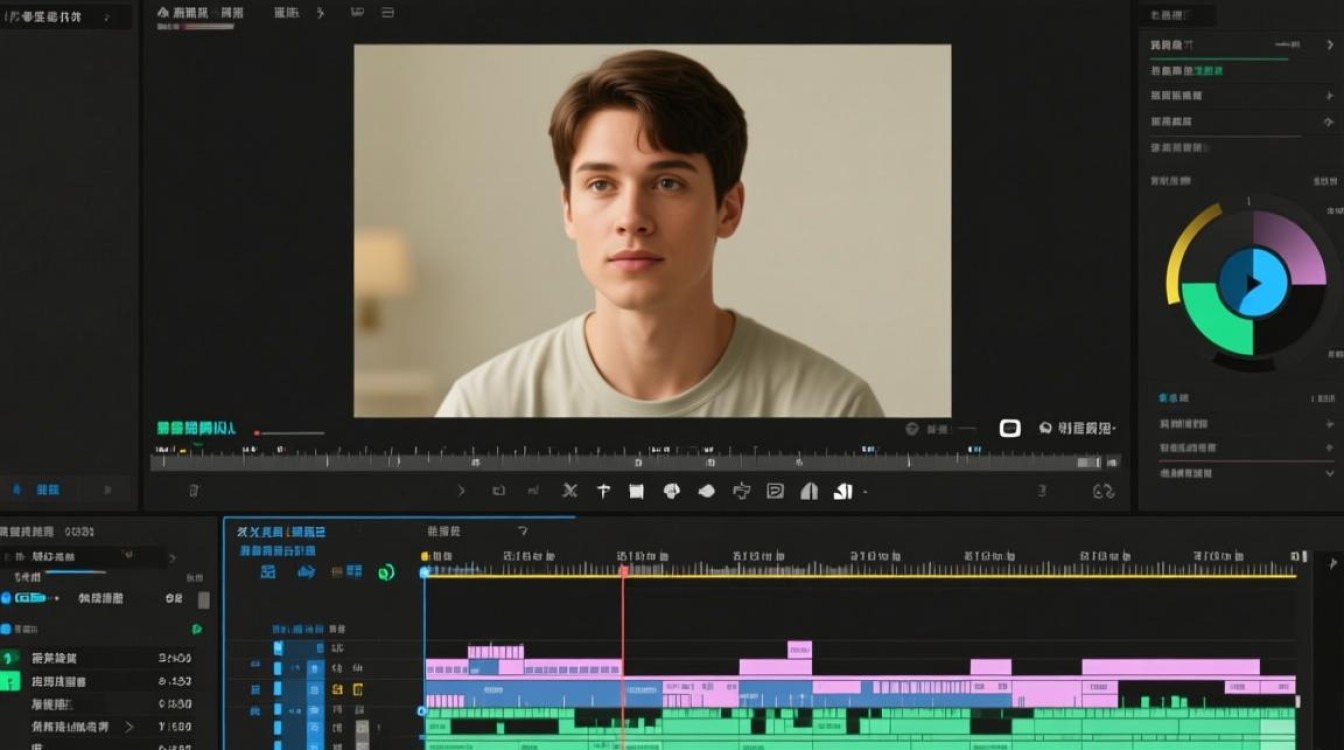Open the dropdown chevron at right panel bottom
Viewport: 1344px width, 750px height.
coord(1329,473)
